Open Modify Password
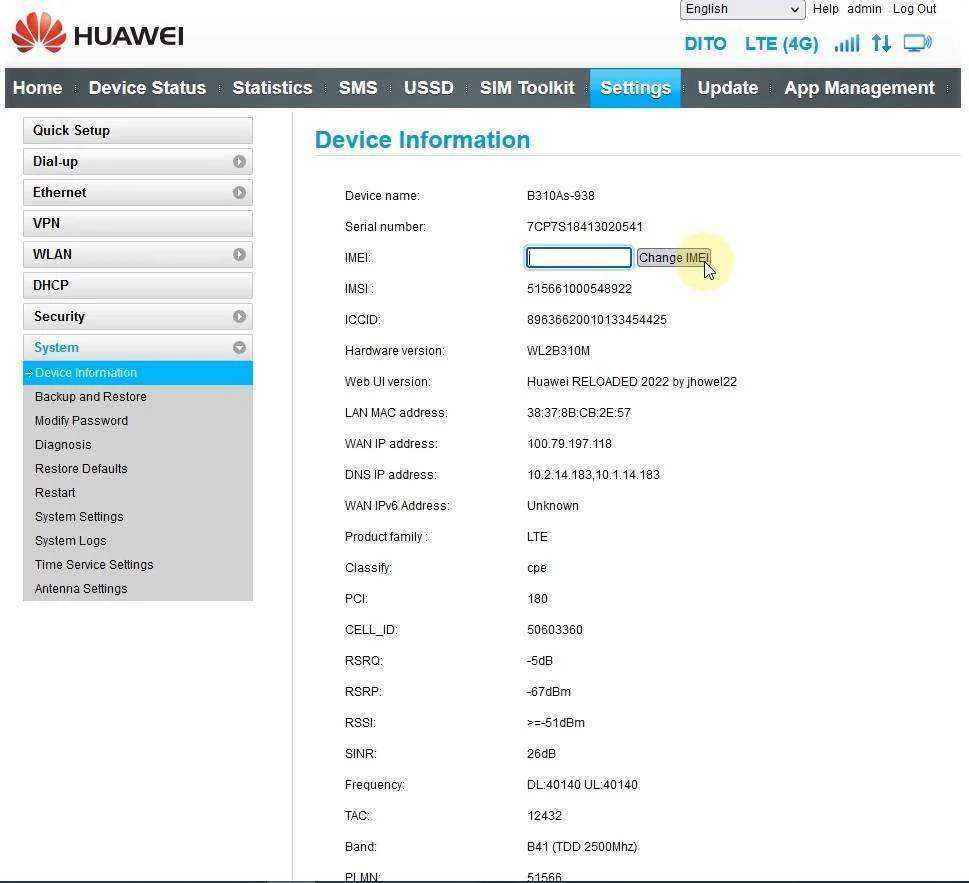This screenshot has width=969, height=883. click(x=82, y=421)
